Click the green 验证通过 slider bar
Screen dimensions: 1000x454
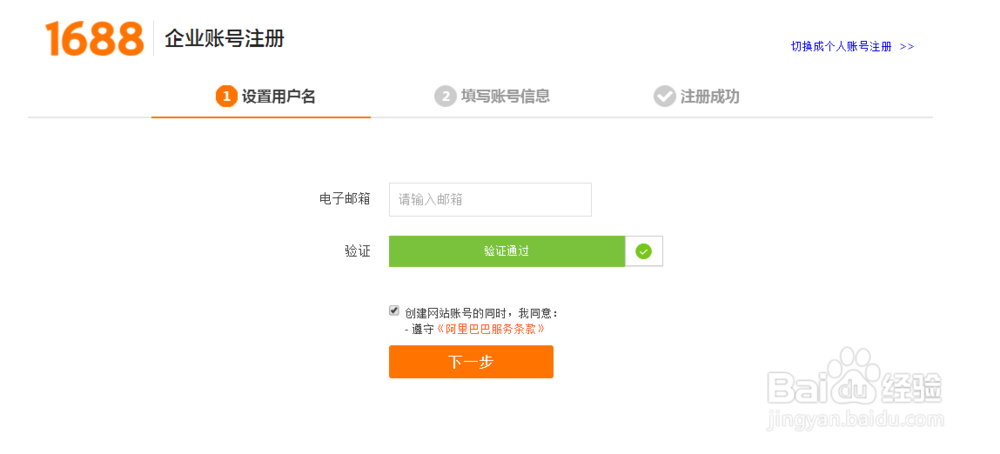pyautogui.click(x=507, y=251)
